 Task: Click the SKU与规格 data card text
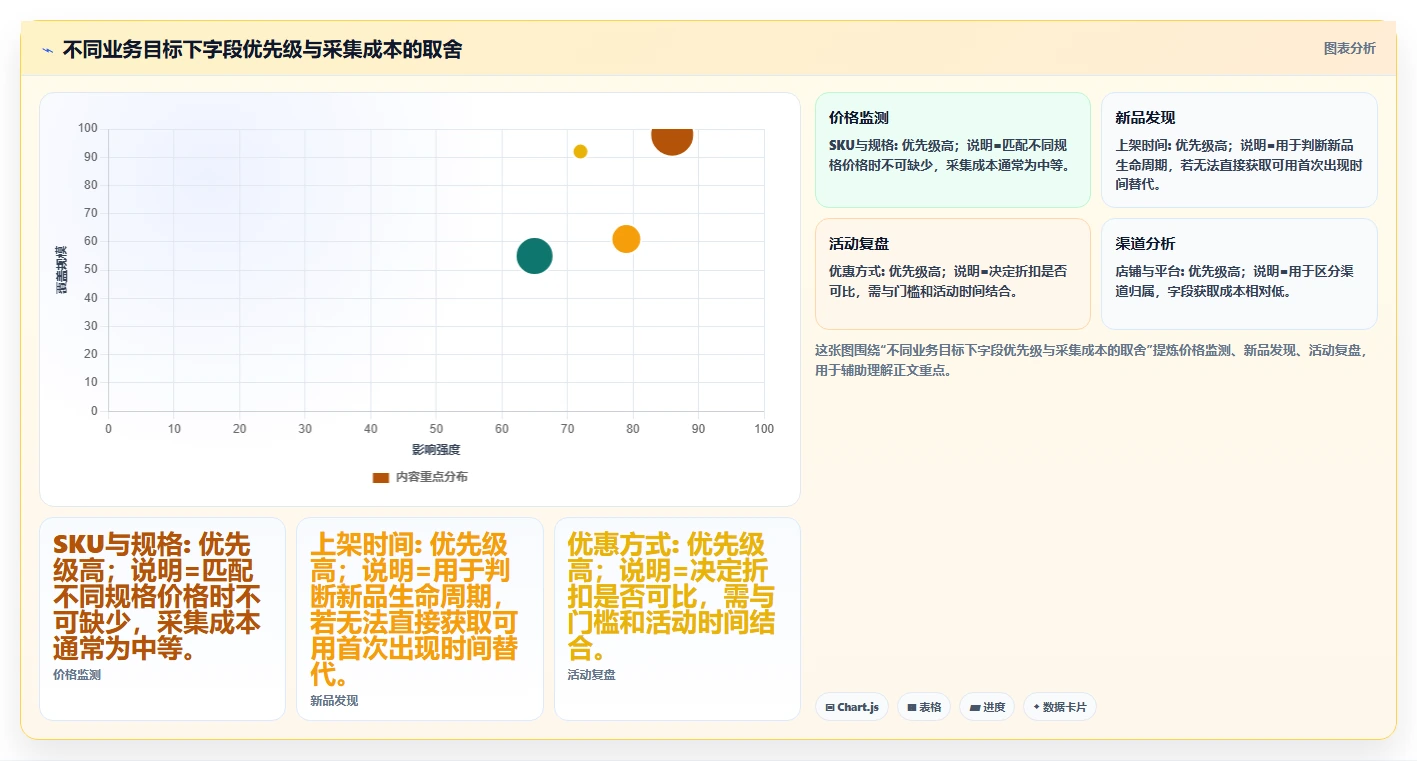click(158, 597)
